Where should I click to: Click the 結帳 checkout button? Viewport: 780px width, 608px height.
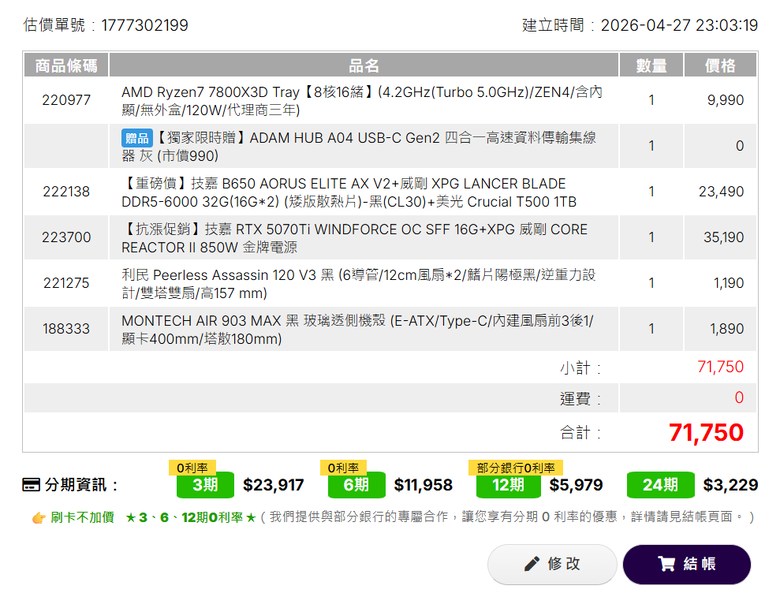tap(686, 564)
